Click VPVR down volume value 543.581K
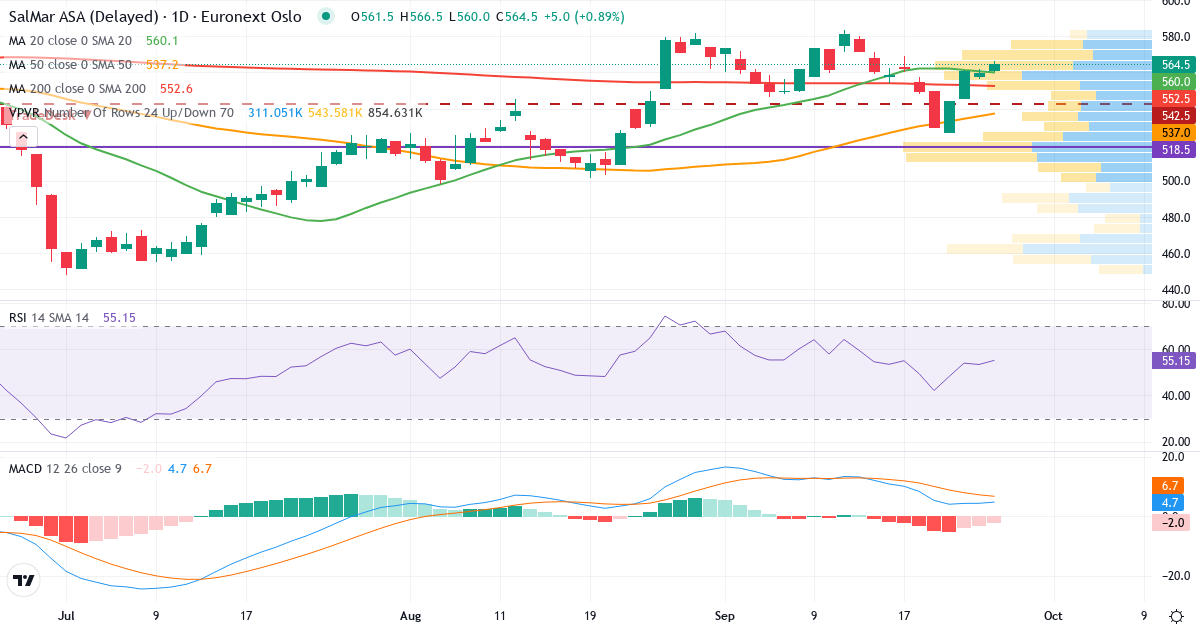1200x630 pixels. tap(335, 113)
